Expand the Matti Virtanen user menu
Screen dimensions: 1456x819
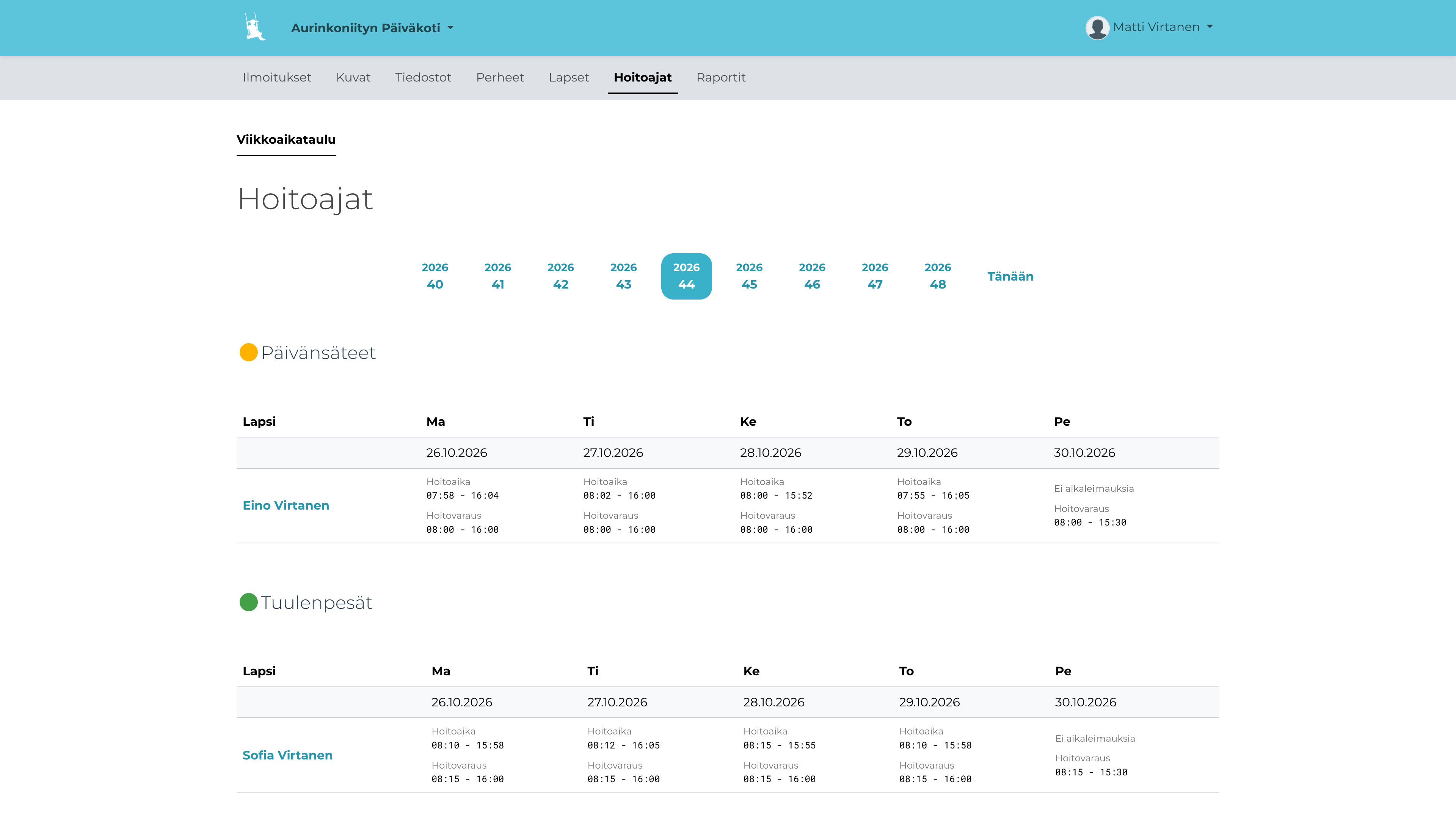(1163, 27)
